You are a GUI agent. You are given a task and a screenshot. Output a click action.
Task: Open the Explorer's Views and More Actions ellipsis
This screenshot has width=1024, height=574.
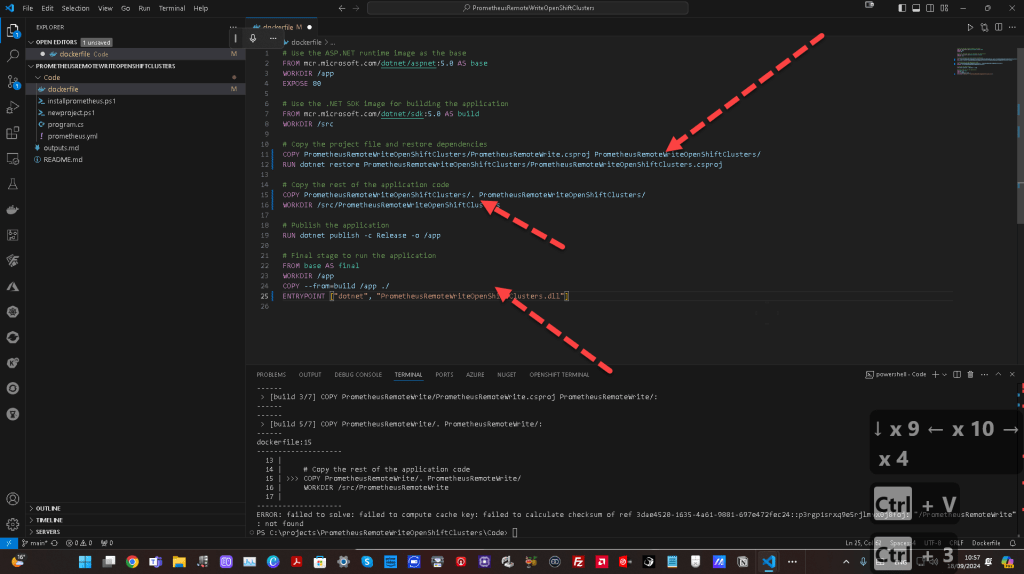coord(233,27)
